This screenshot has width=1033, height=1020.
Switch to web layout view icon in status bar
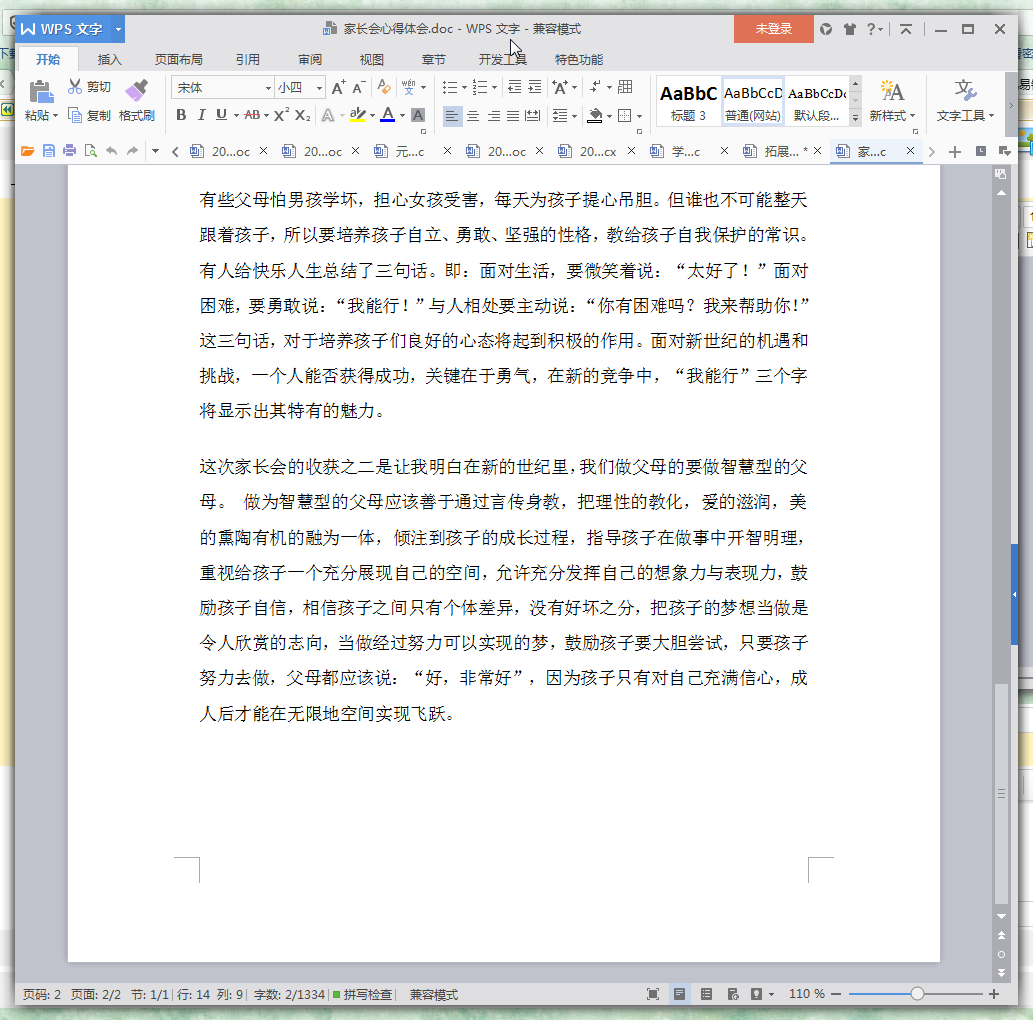(733, 994)
